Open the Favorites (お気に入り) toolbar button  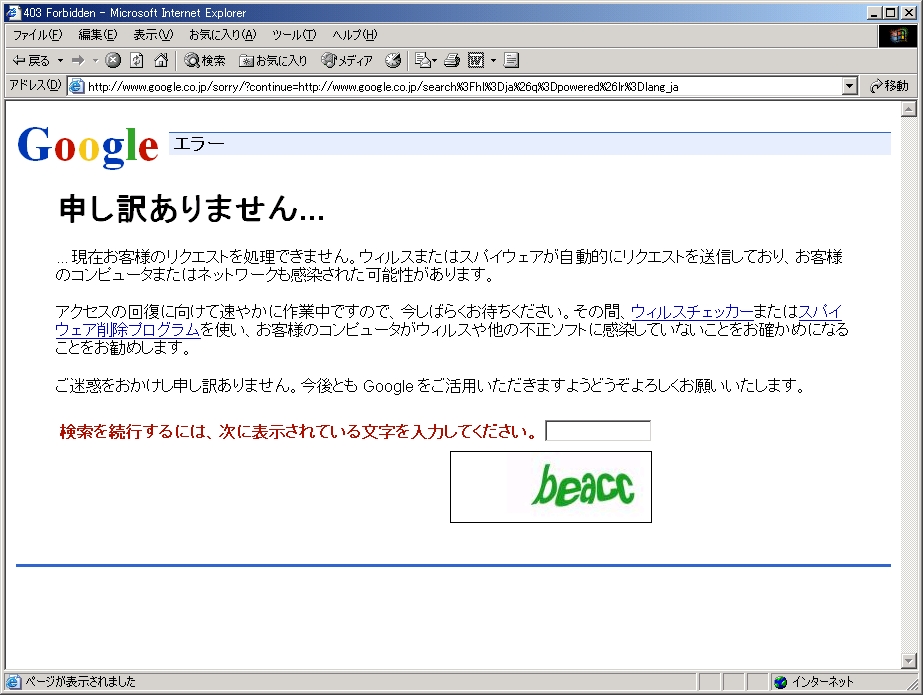pyautogui.click(x=273, y=60)
